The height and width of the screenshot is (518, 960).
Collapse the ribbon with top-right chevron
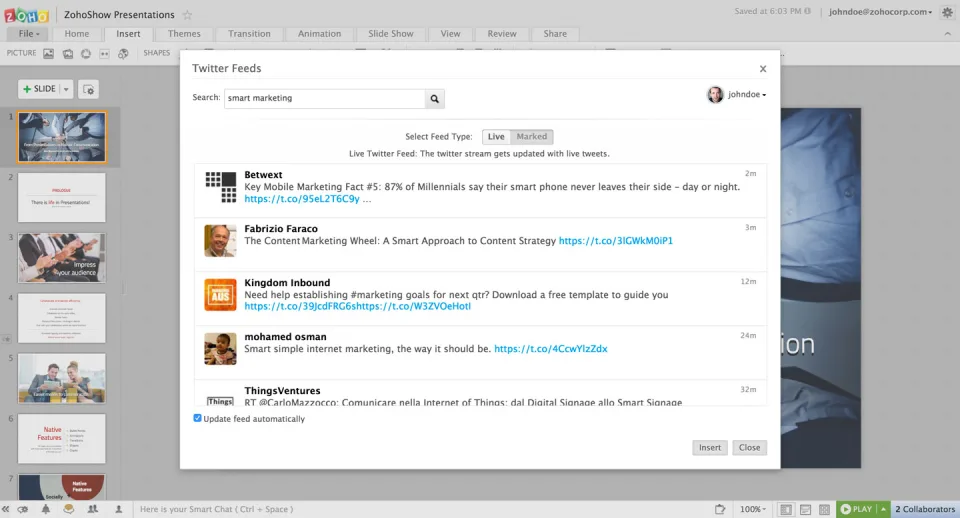click(948, 34)
